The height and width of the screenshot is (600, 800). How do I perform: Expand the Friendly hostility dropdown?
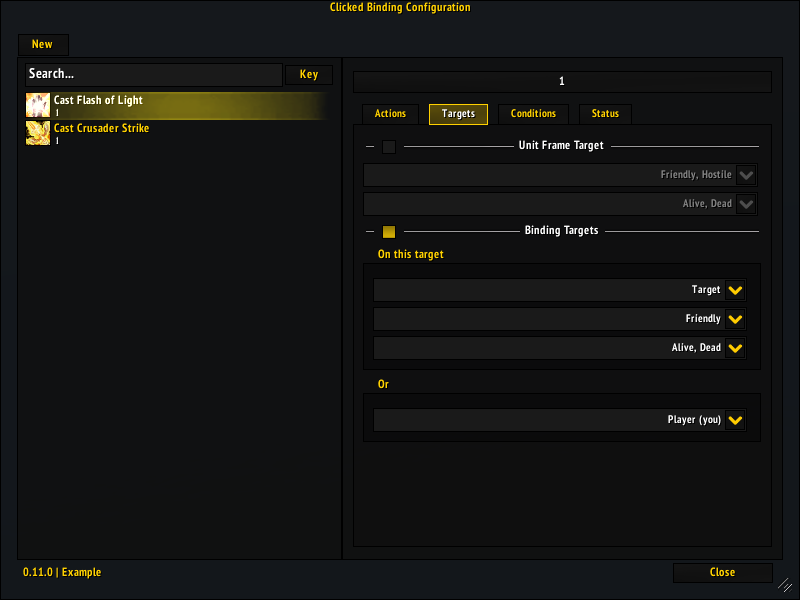click(560, 319)
